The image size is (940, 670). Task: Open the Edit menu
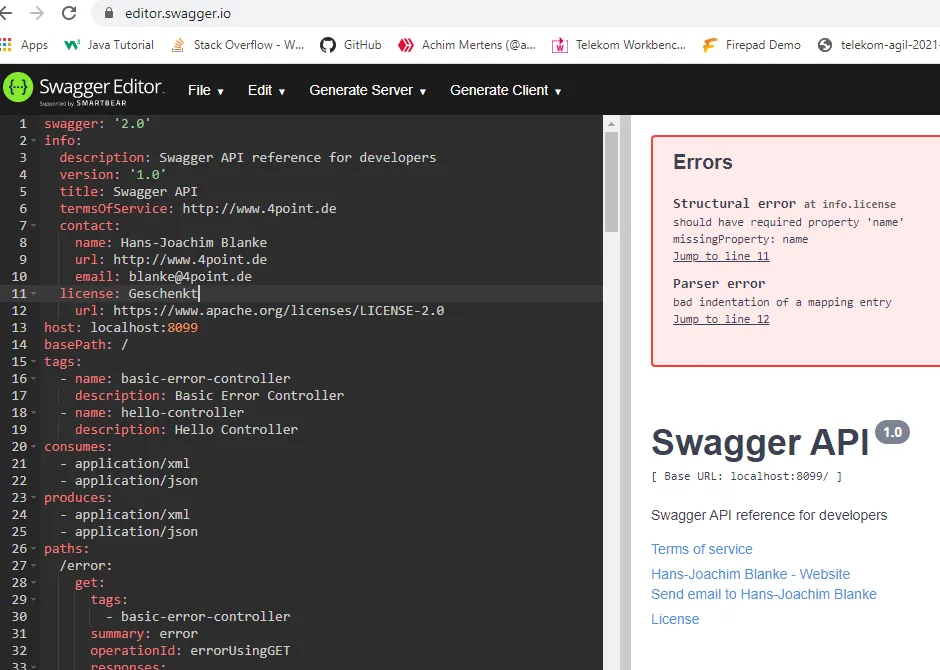point(266,90)
